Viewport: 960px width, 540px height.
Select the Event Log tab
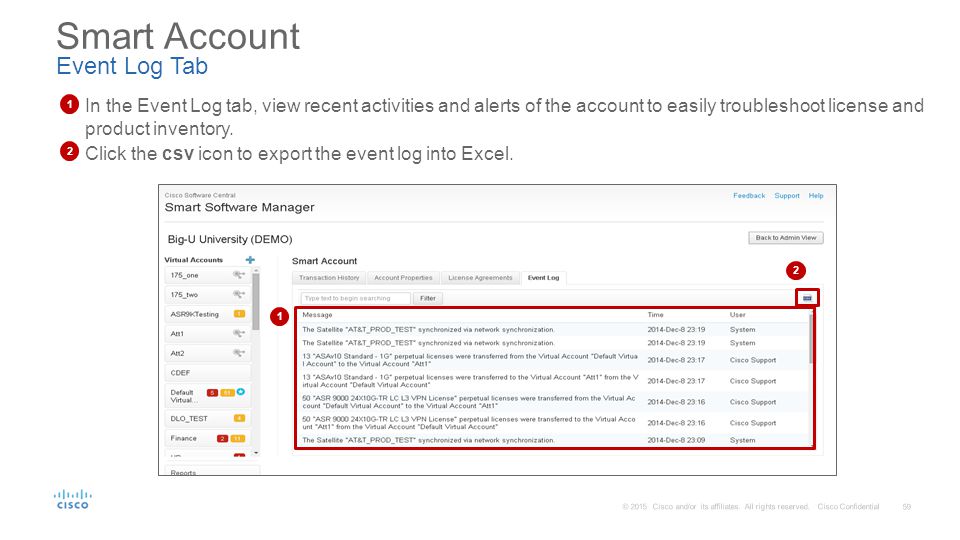(544, 278)
